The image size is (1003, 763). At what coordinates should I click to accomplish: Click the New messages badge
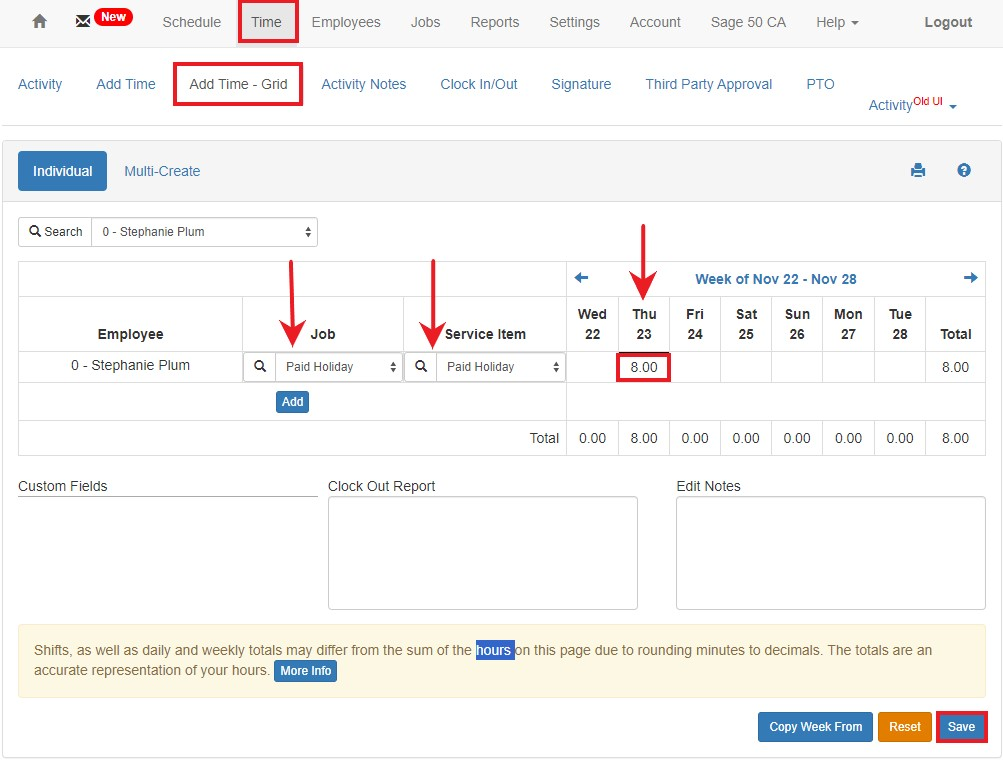(113, 17)
